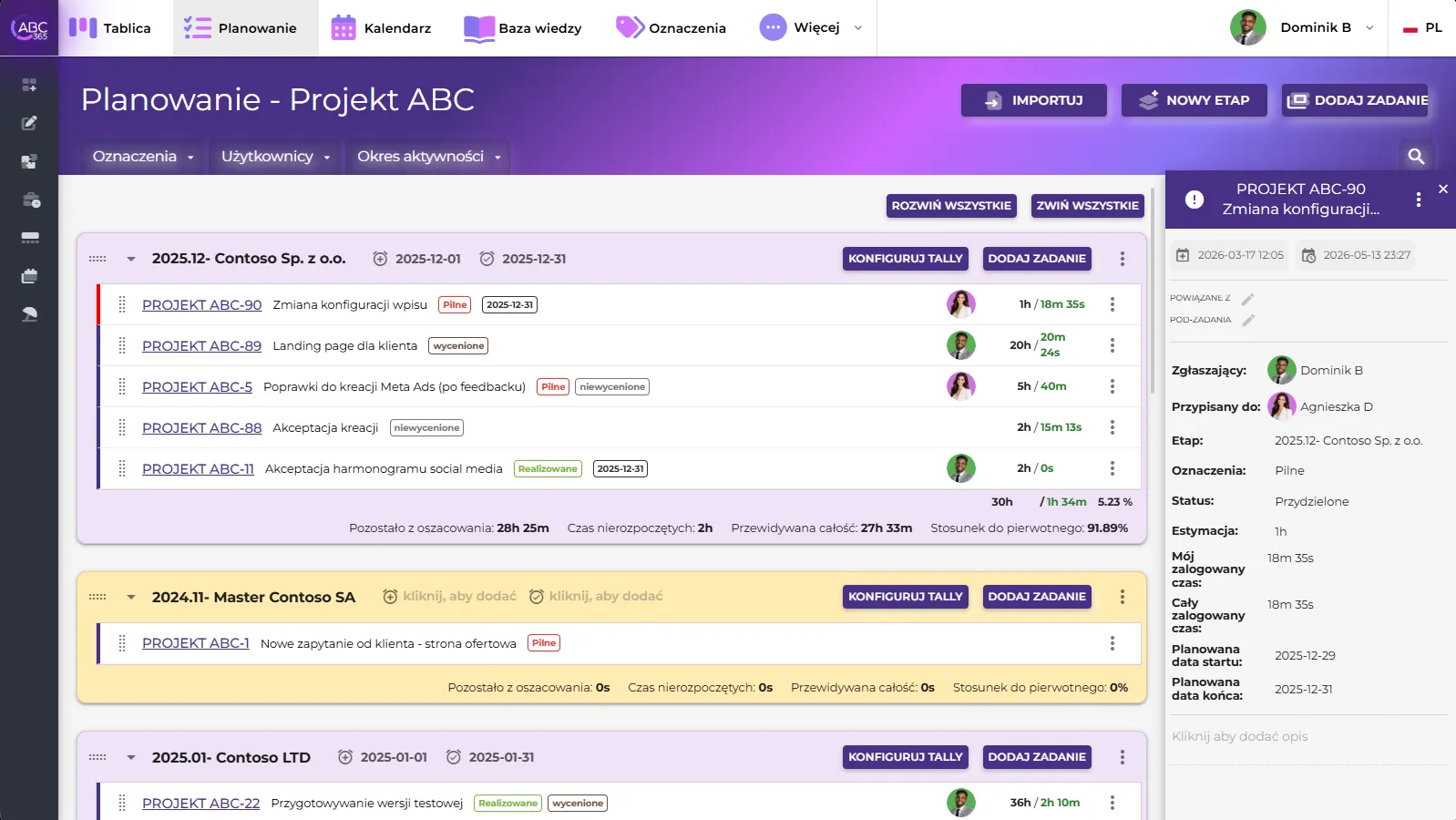Switch to Baza wiedzy tab
Viewport: 1456px width, 820px height.
522,27
